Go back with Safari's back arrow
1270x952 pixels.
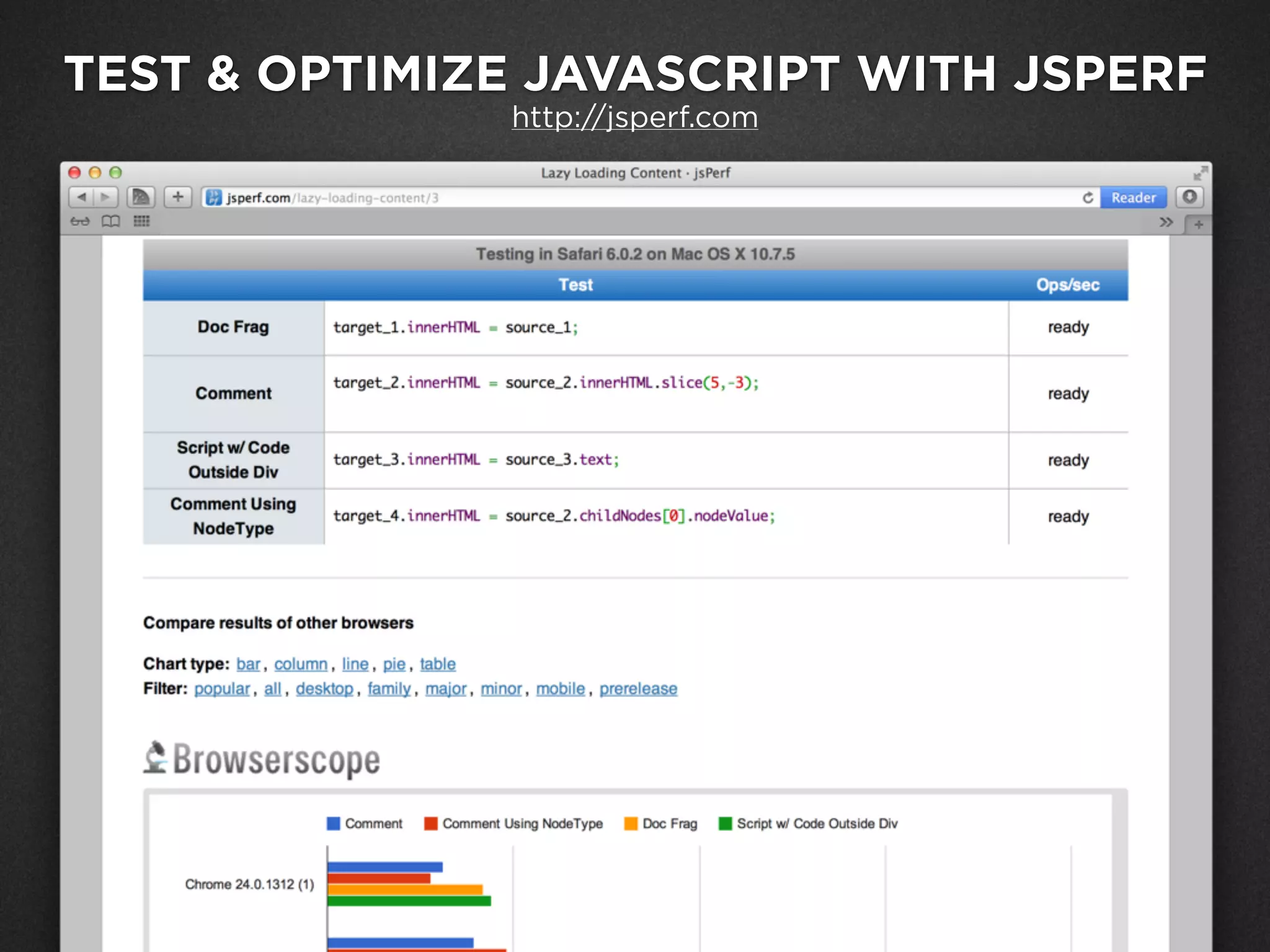pos(81,197)
